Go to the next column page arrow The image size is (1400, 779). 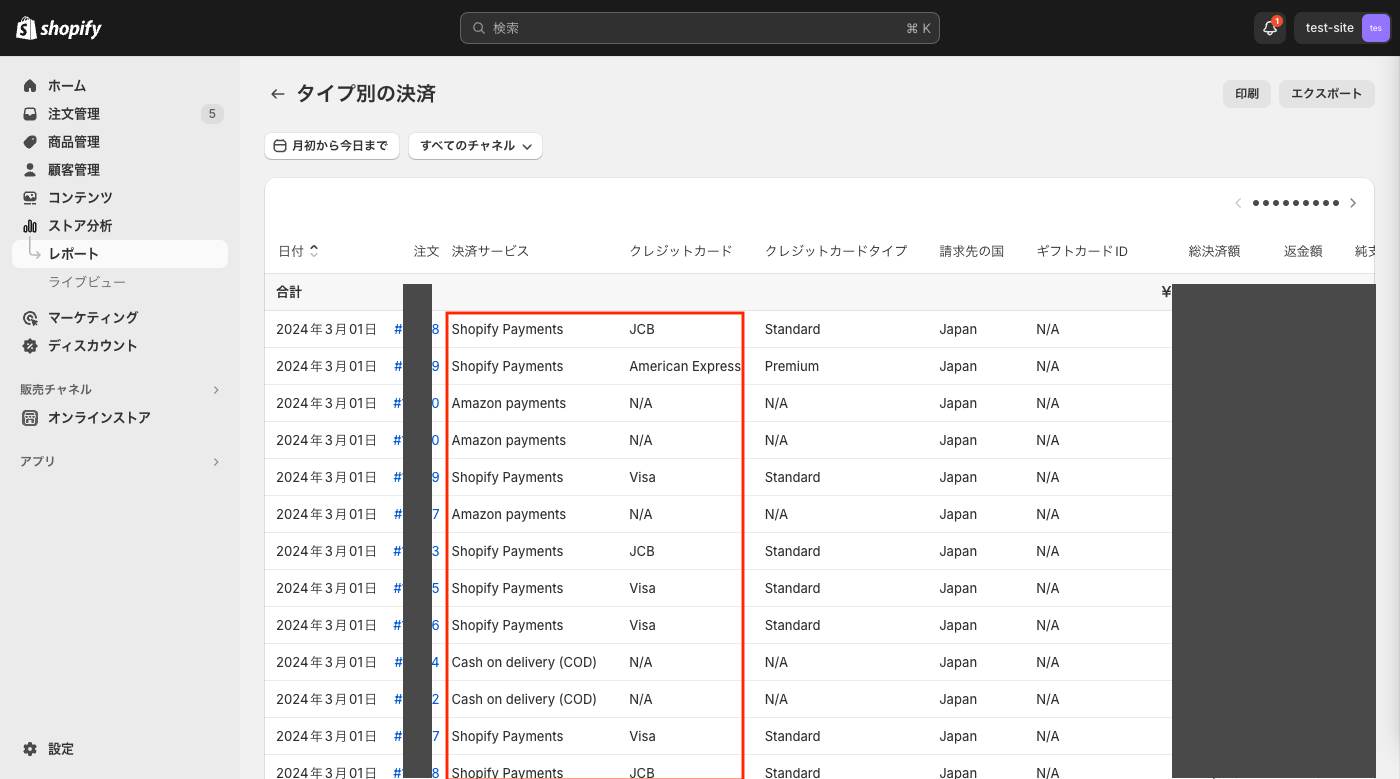pyautogui.click(x=1353, y=203)
